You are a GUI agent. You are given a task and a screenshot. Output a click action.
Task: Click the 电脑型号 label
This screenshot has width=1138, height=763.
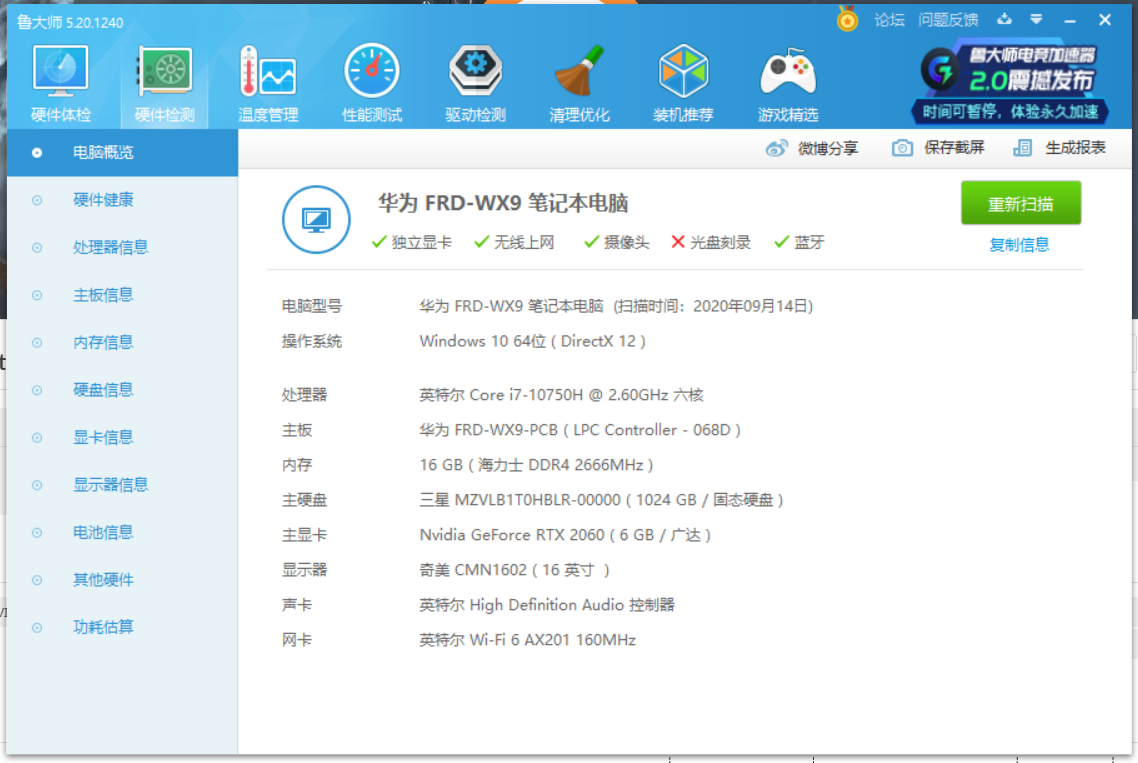pyautogui.click(x=311, y=306)
